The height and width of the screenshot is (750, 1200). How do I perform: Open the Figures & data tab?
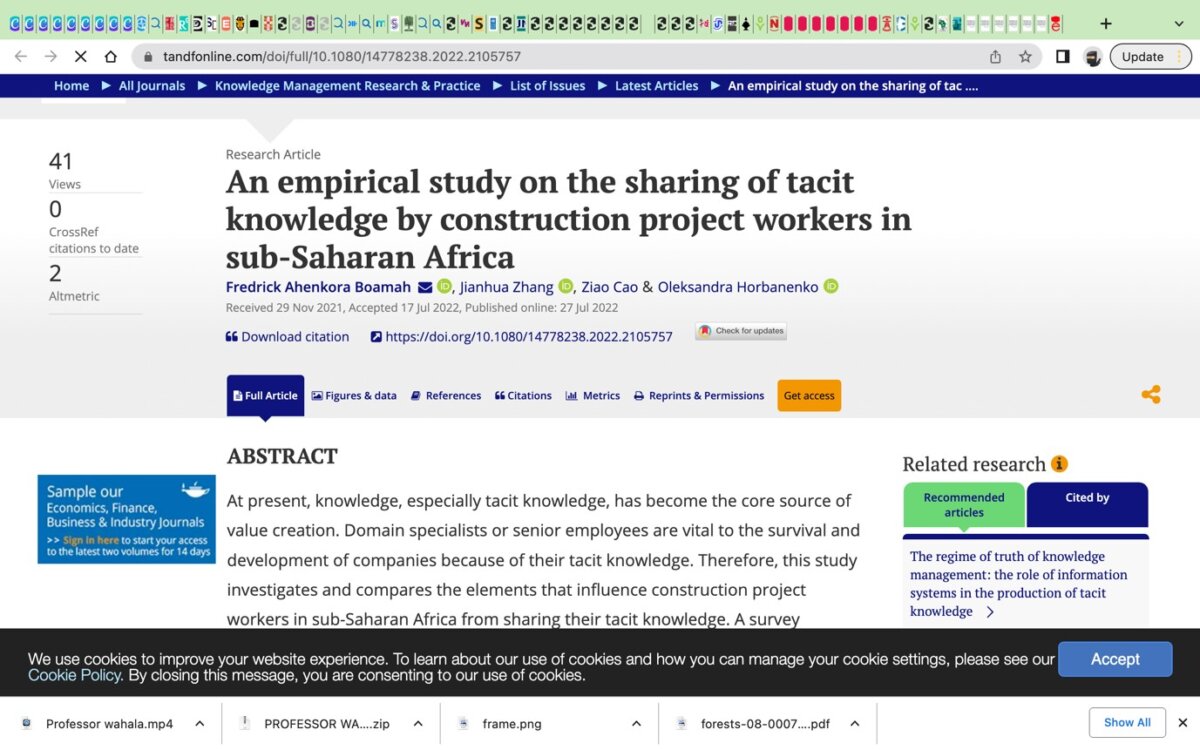(354, 396)
